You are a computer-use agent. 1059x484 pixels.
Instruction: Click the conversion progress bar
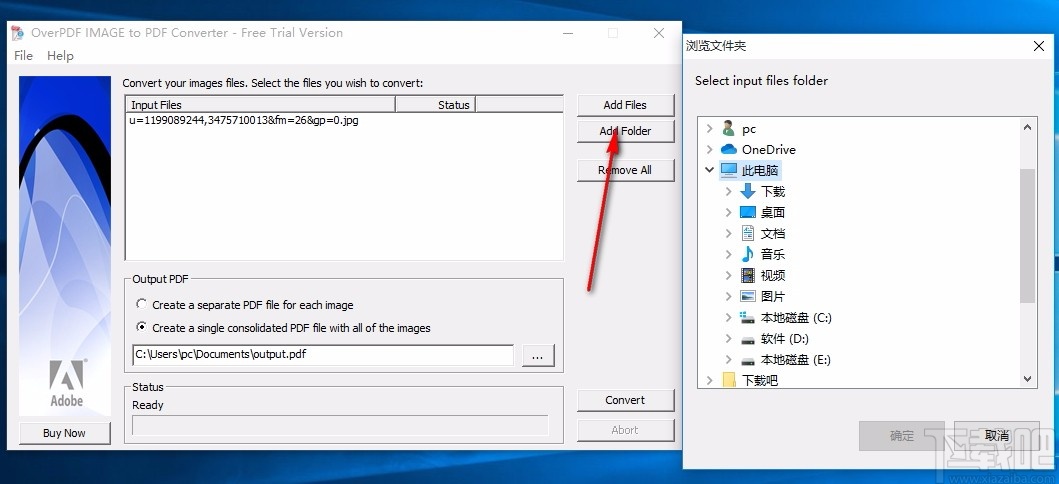pyautogui.click(x=340, y=426)
